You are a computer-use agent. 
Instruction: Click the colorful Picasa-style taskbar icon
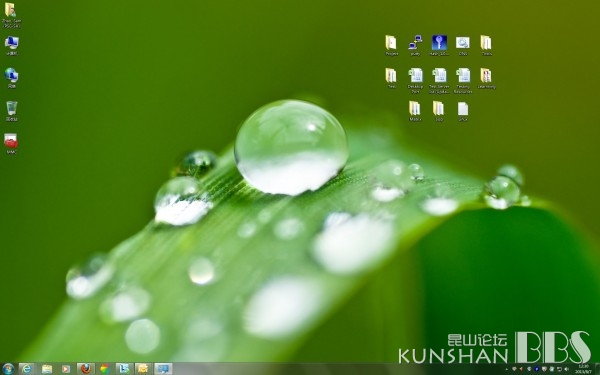pyautogui.click(x=104, y=369)
